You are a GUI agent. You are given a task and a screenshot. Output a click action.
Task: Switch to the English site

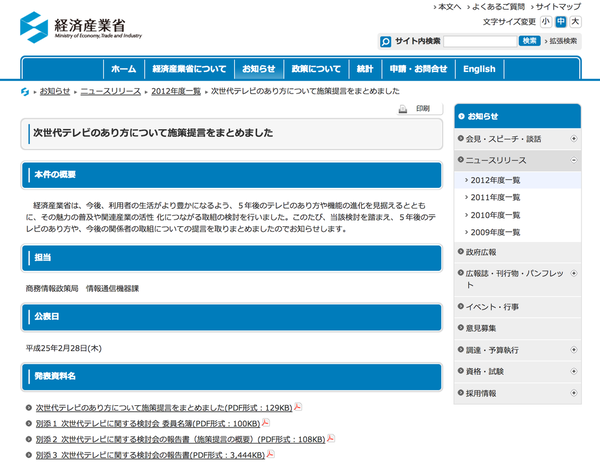tap(479, 69)
